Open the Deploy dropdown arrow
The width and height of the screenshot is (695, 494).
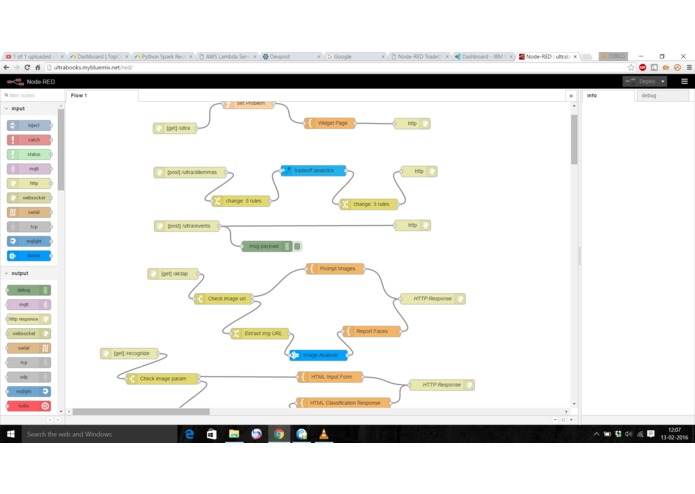point(663,82)
